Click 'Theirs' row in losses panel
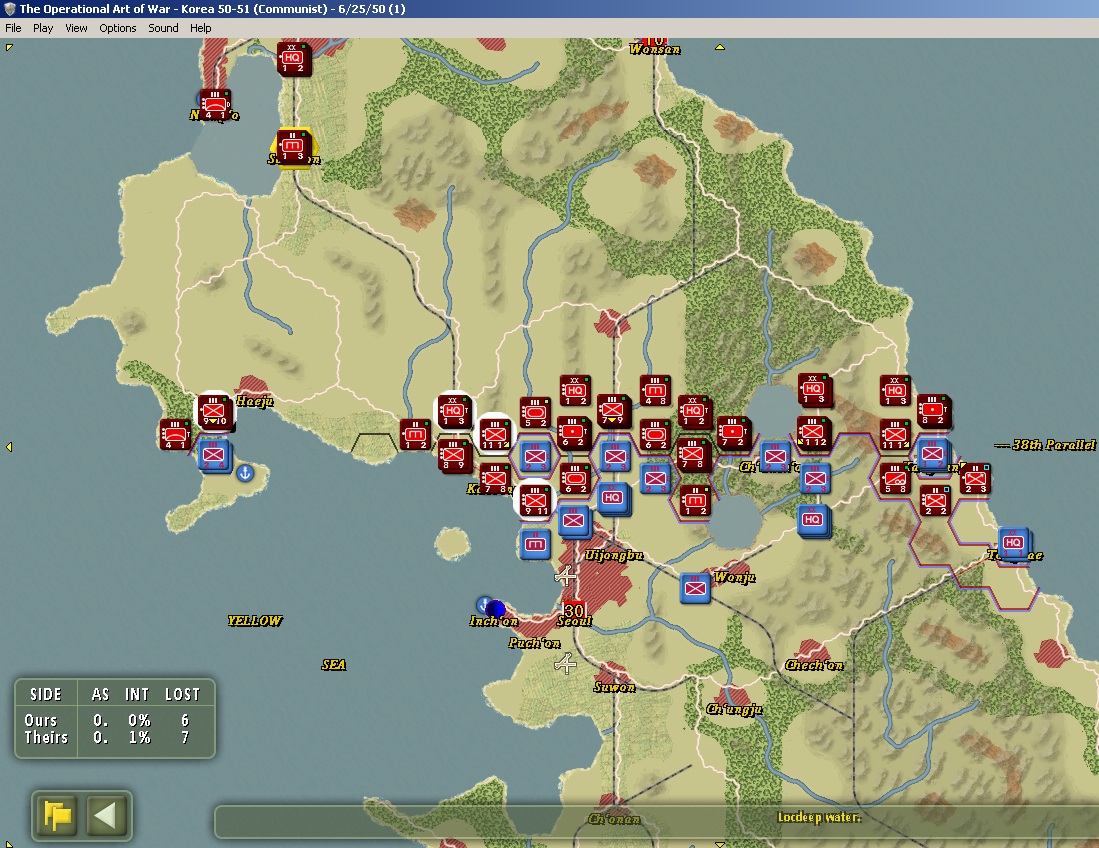1099x848 pixels. click(x=114, y=737)
